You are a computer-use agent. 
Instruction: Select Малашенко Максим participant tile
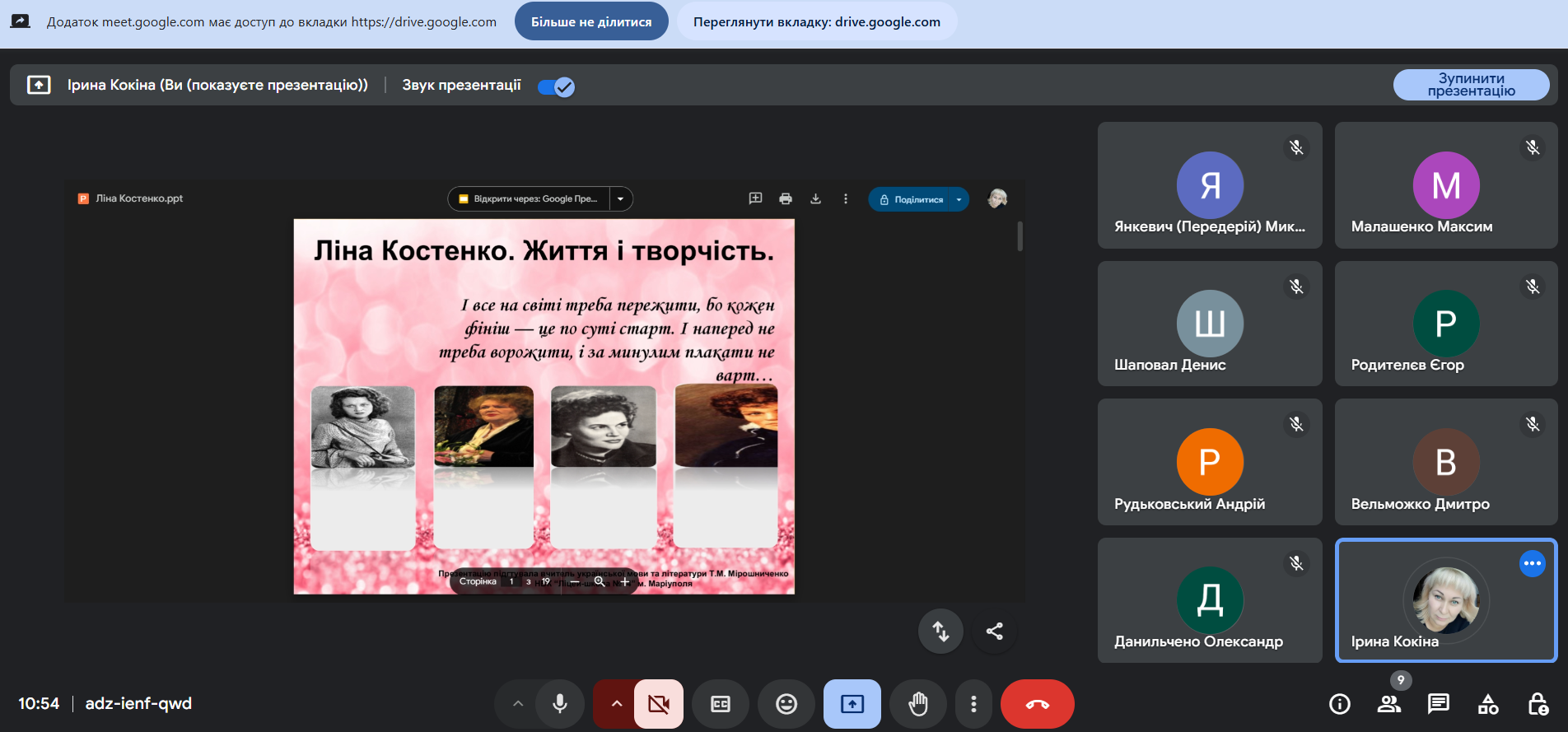pos(1446,185)
